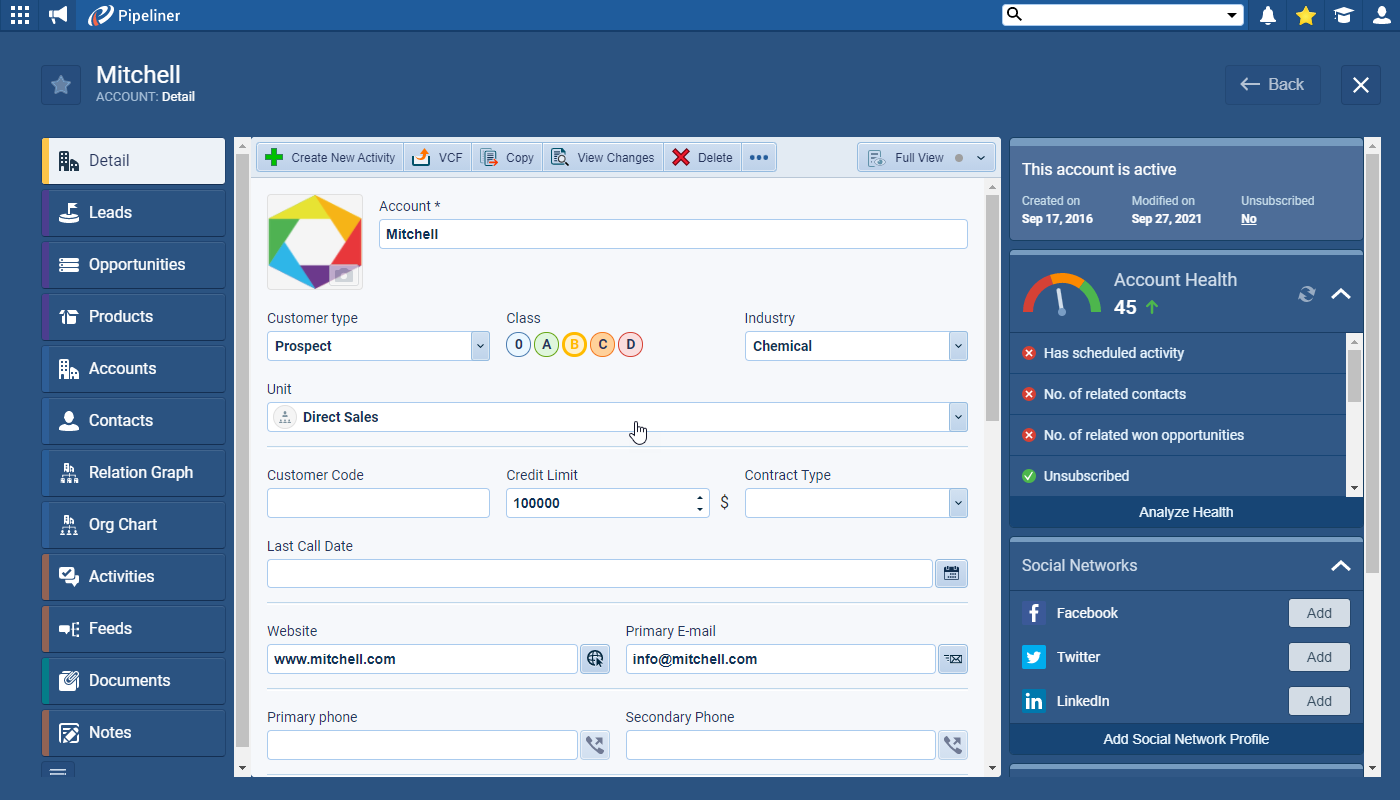This screenshot has width=1400, height=800.
Task: Open website via globe icon next to Website
Action: tap(595, 659)
